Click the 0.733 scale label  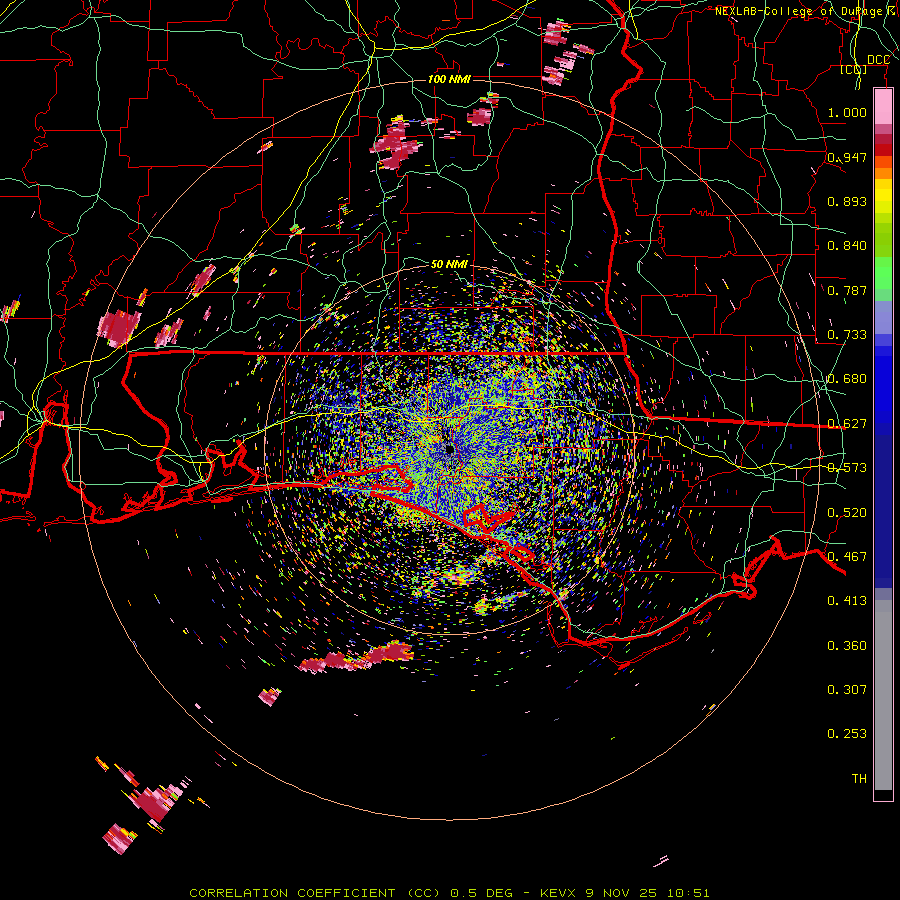[847, 335]
